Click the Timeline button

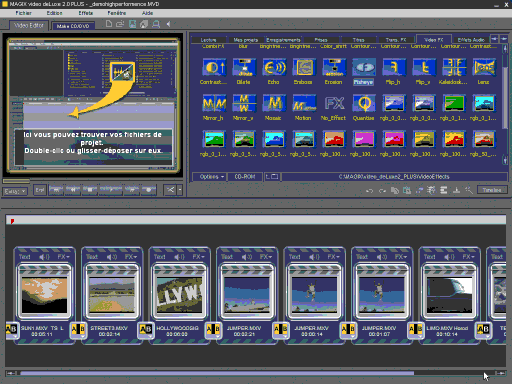[x=492, y=190]
